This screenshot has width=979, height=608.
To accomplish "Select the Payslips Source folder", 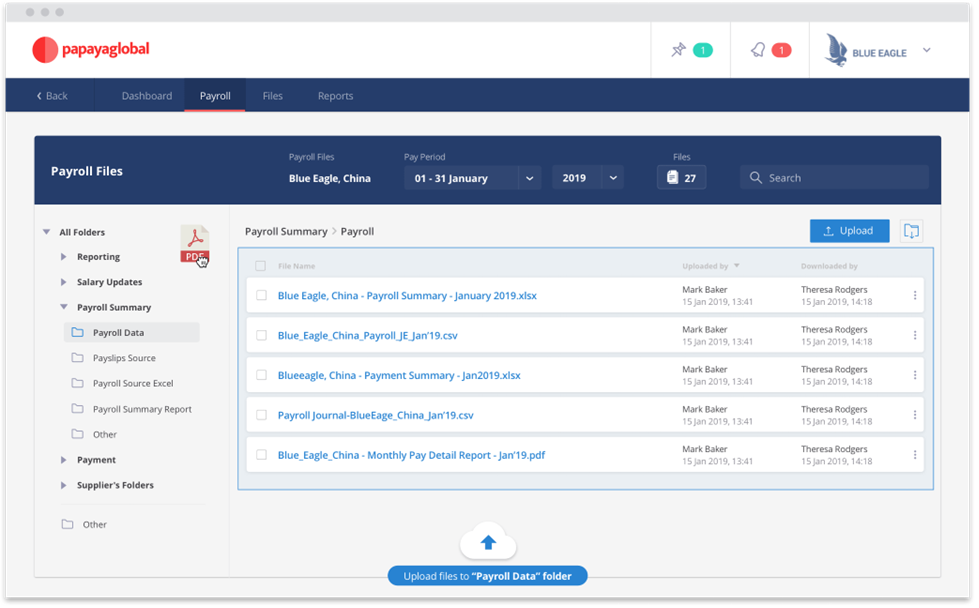I will (124, 358).
